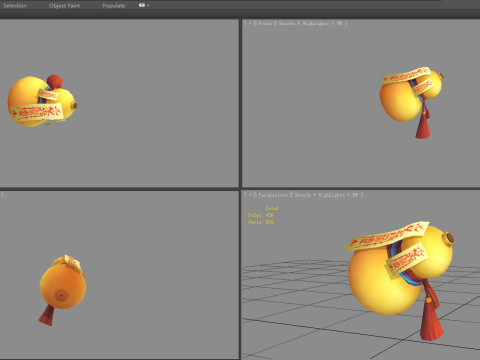Click the yellow 'Polys' statistic text
Image resolution: width=480 pixels, height=360 pixels.
click(x=261, y=215)
